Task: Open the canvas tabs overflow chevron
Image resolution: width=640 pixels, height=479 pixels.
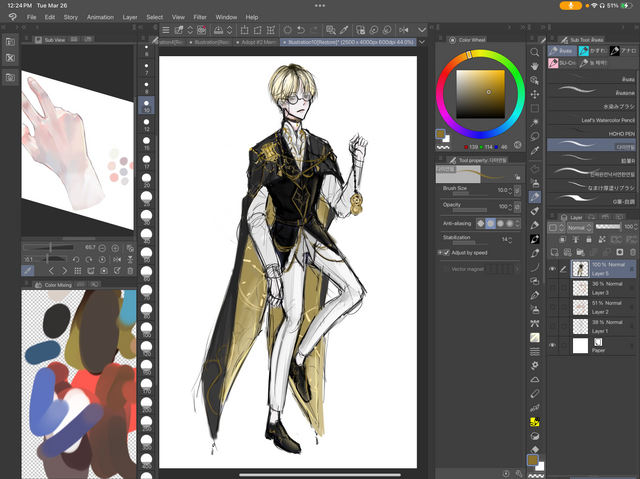Action: click(x=422, y=42)
